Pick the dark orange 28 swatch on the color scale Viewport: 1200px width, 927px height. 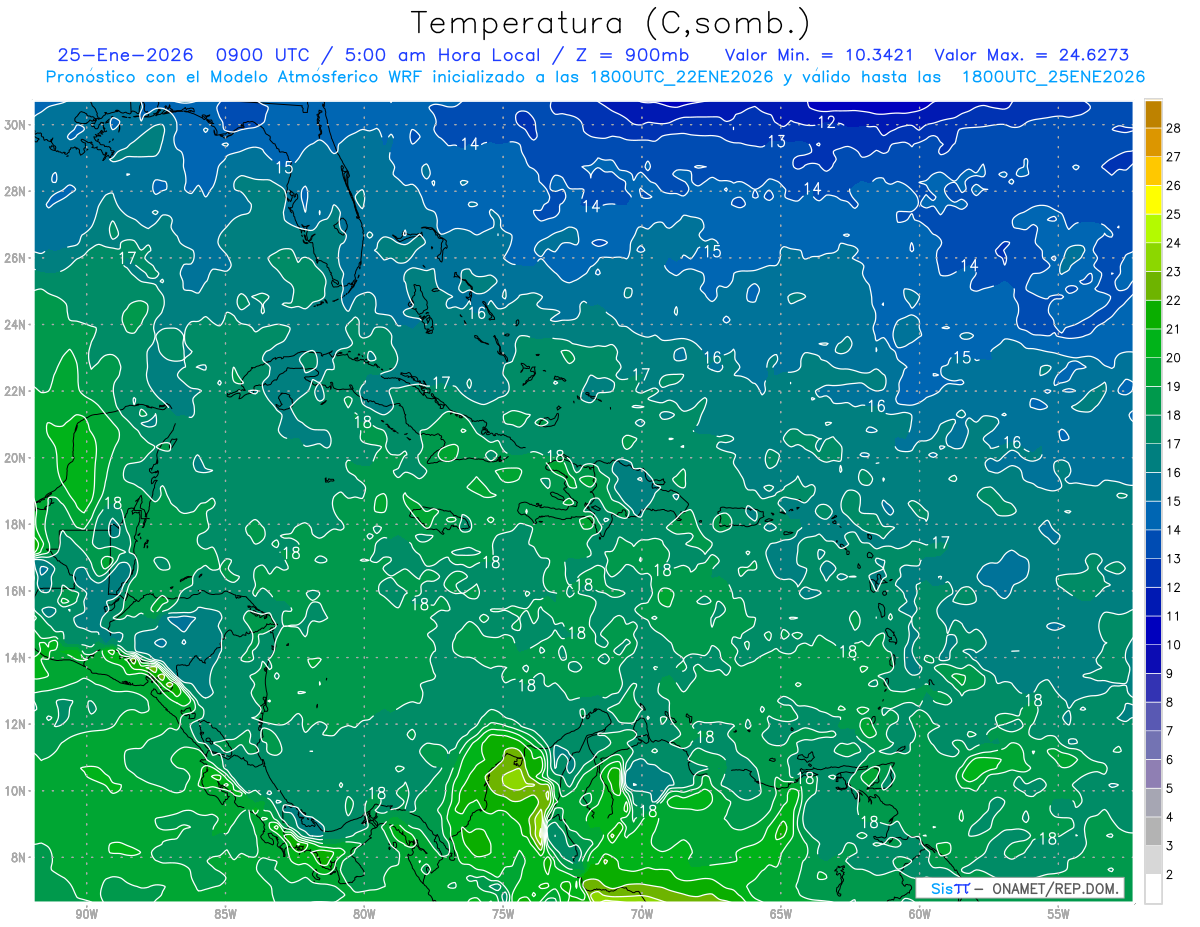[x=1153, y=115]
